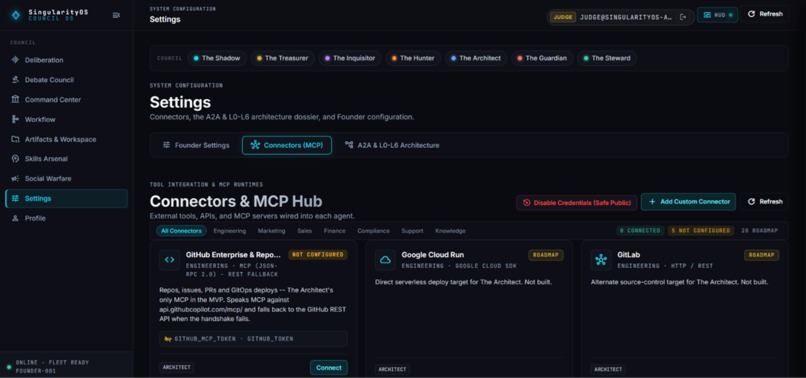Image resolution: width=806 pixels, height=378 pixels.
Task: Click Google Cloud Run's ROADMAP badge
Action: [546, 255]
